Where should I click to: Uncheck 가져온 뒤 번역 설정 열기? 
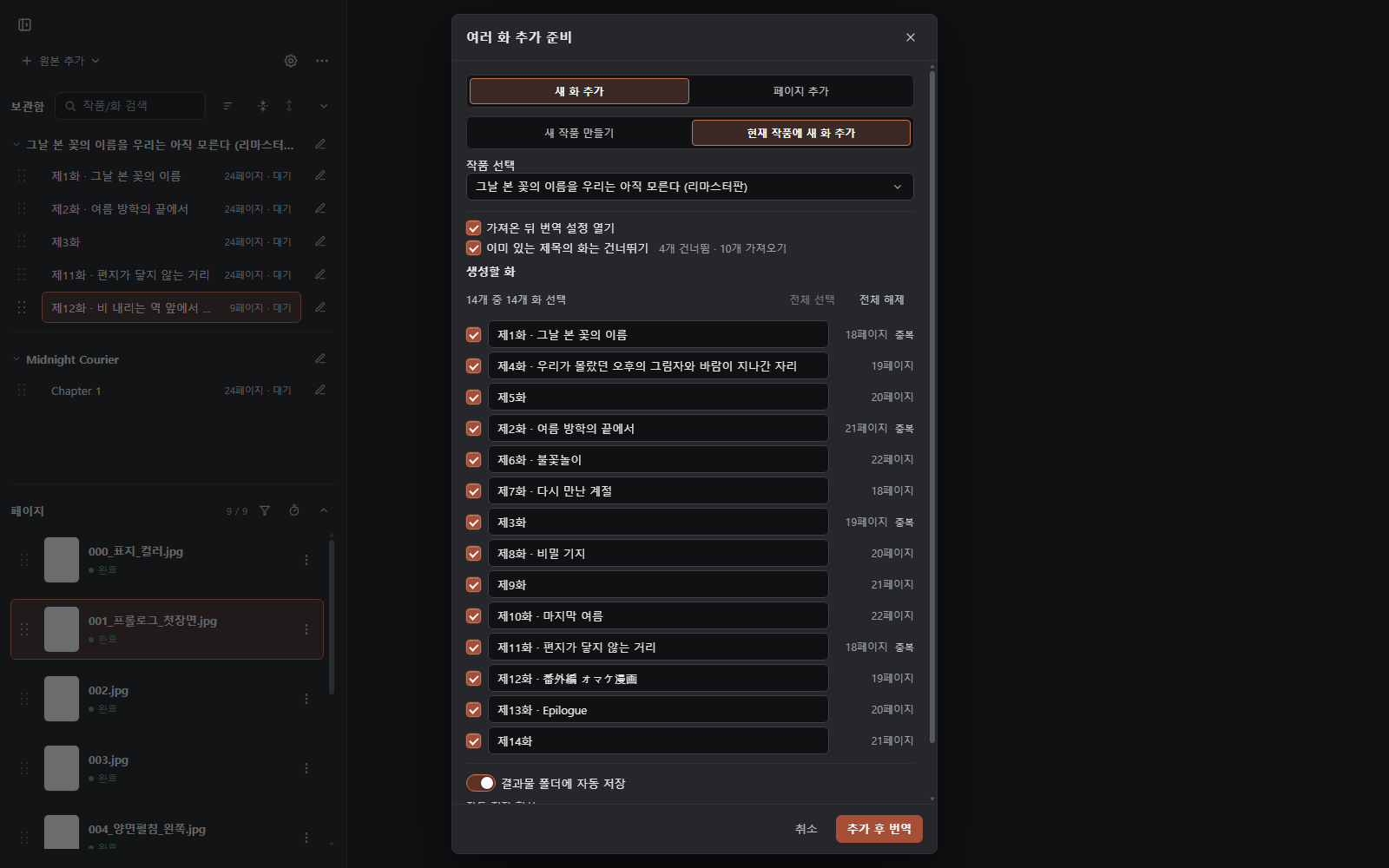tap(474, 228)
